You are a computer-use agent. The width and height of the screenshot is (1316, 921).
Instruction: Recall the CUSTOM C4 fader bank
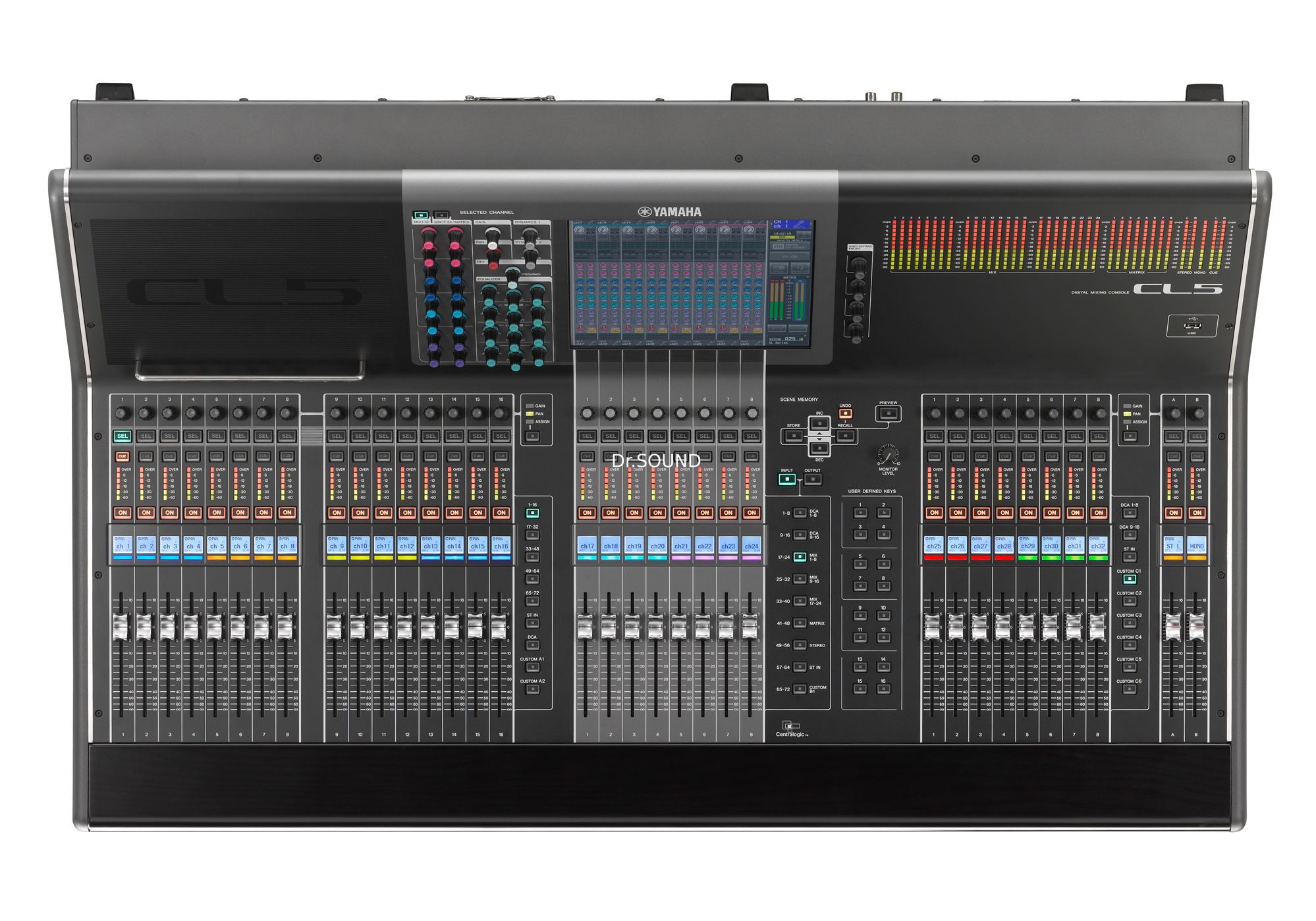pyautogui.click(x=1130, y=645)
